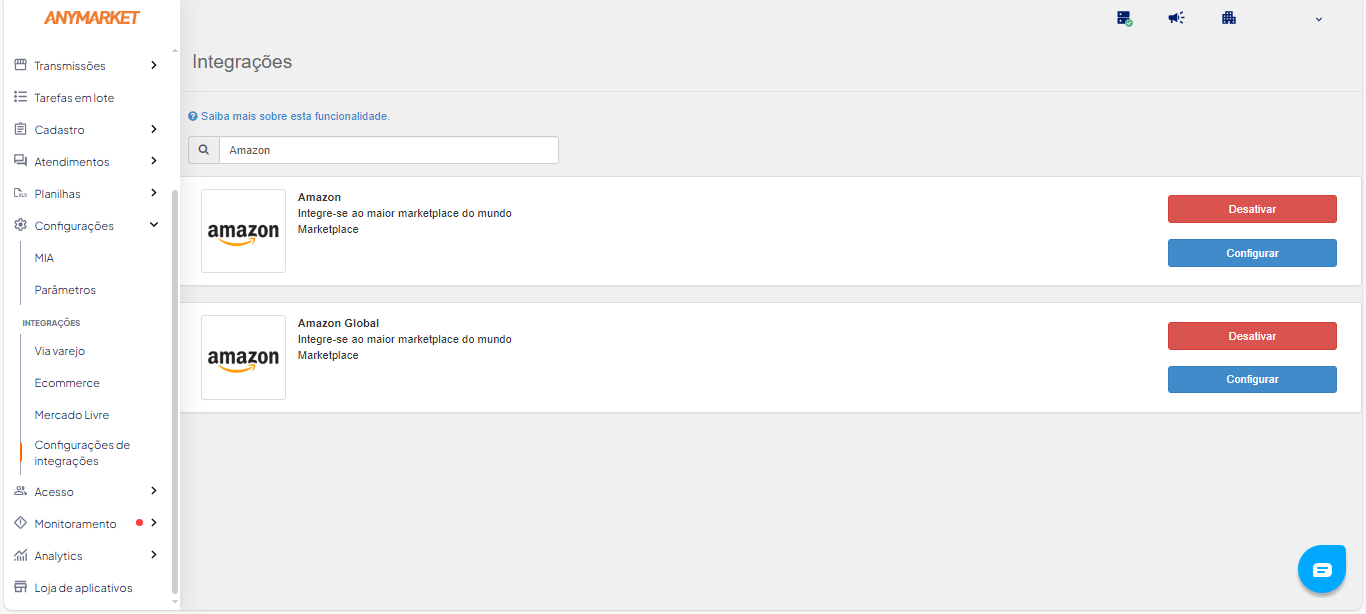Click the Amazon Global title text

338,323
